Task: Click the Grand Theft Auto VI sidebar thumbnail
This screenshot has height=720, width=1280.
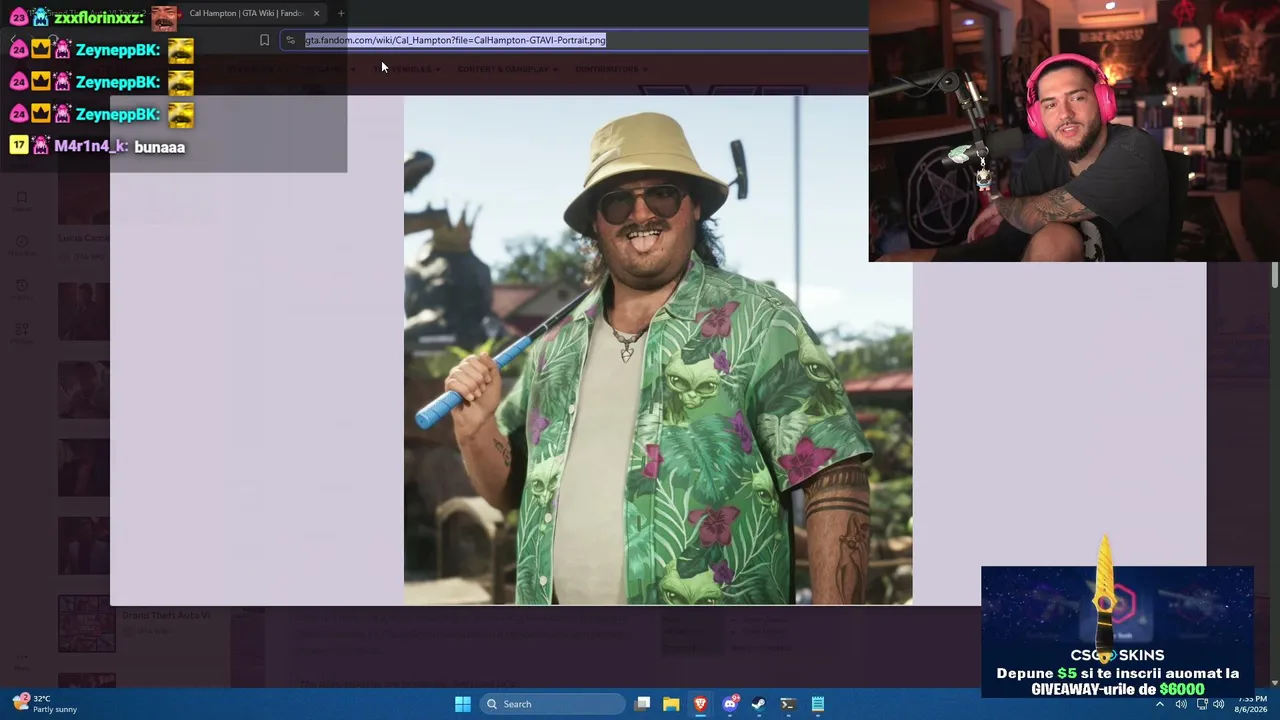Action: (x=86, y=624)
